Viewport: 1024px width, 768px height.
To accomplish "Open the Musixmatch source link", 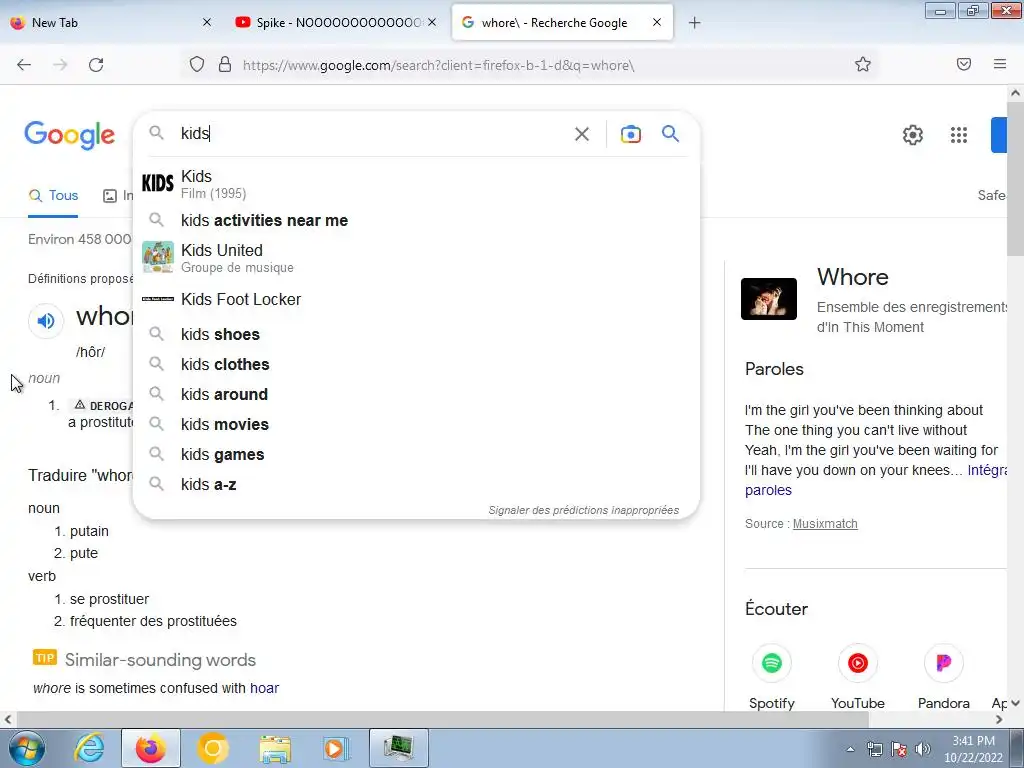I will pyautogui.click(x=825, y=524).
